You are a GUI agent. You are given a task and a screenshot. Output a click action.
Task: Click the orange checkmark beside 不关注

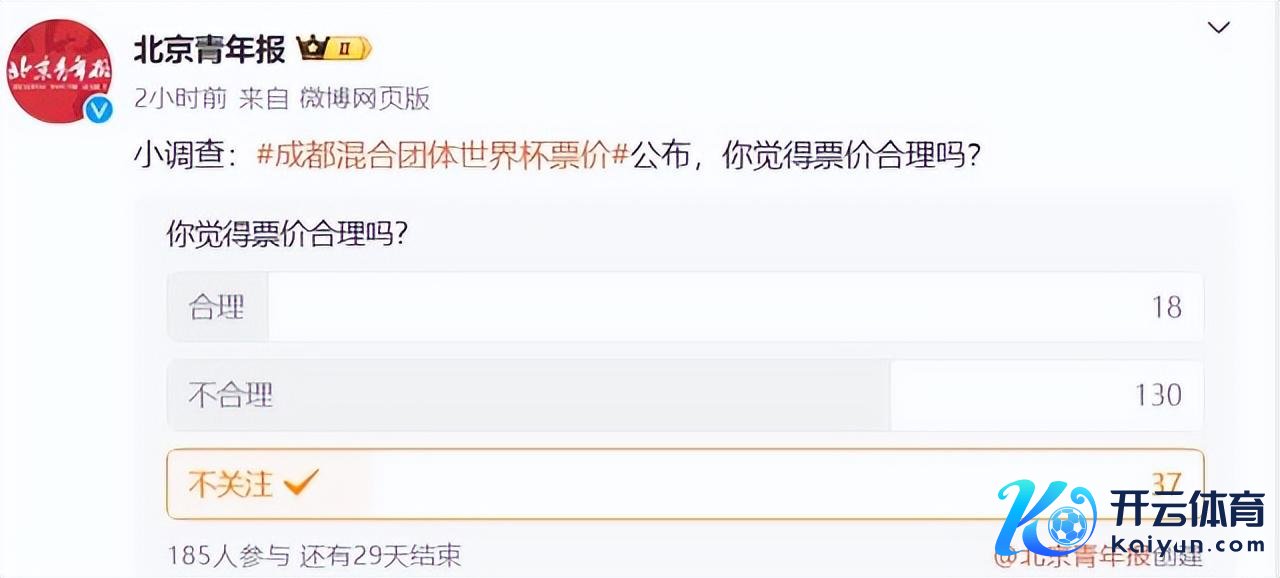coord(300,484)
